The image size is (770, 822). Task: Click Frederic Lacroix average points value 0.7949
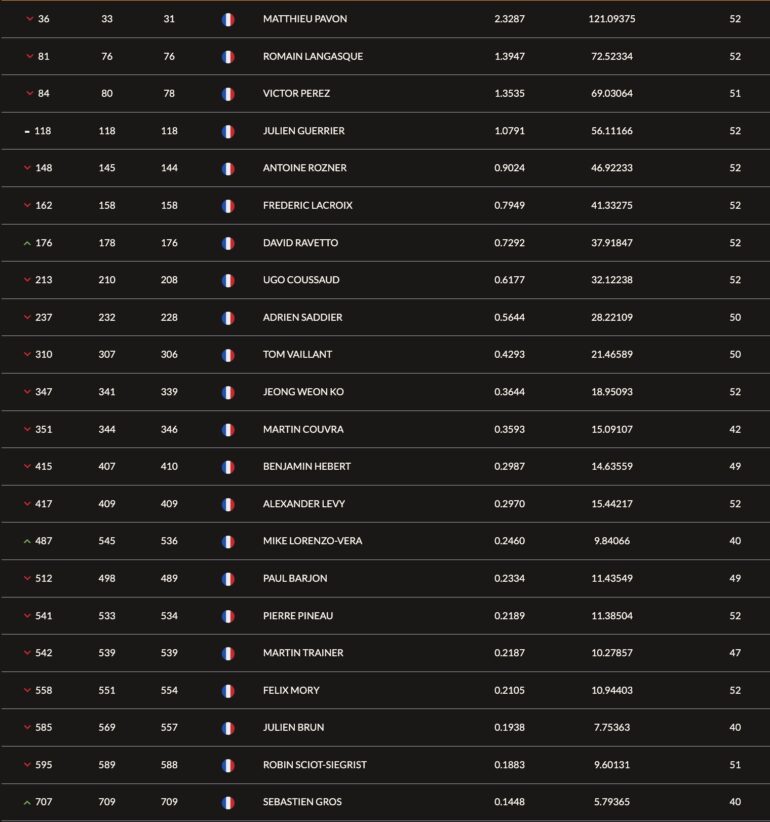point(509,206)
